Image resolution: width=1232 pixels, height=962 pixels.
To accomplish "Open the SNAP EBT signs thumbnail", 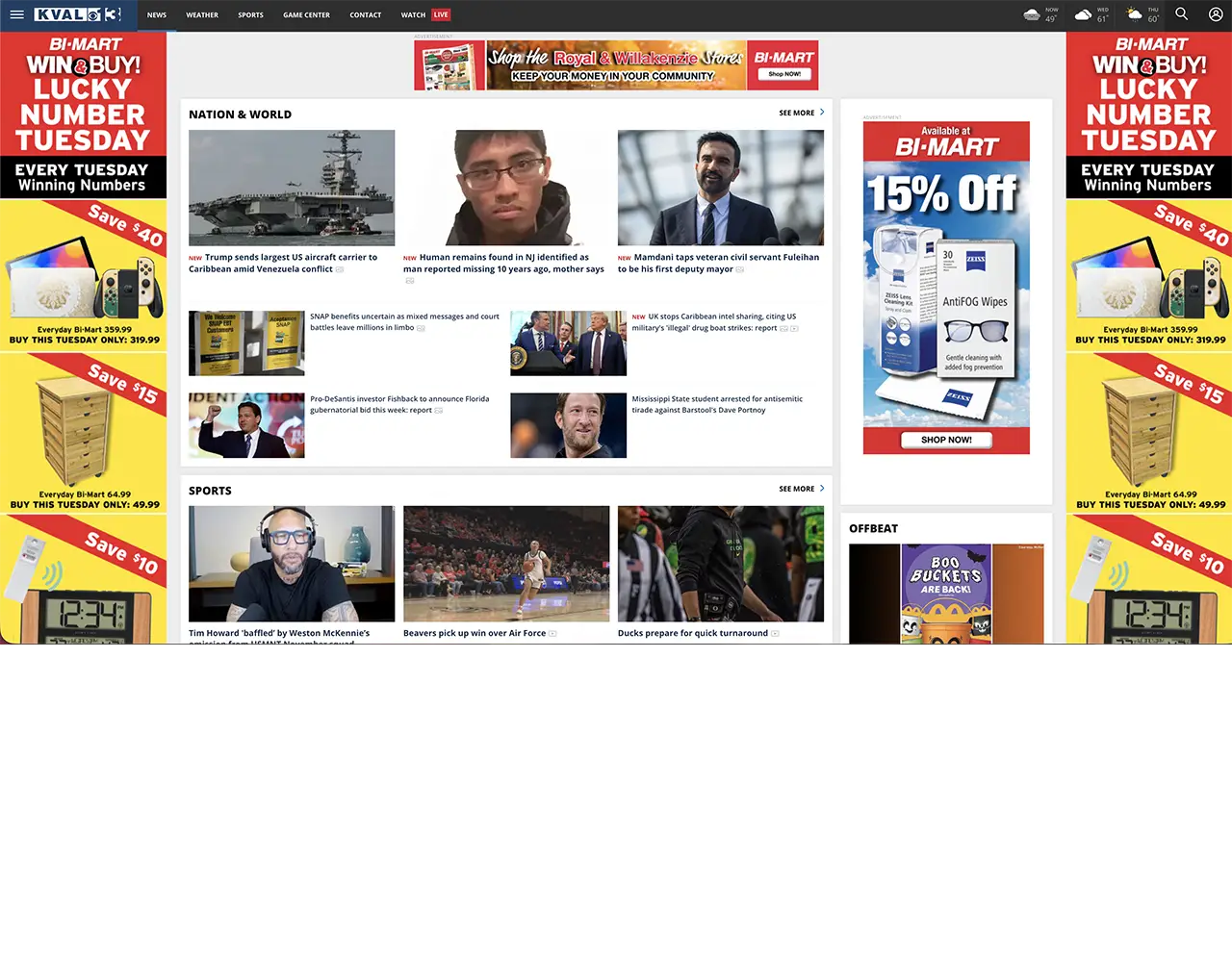I will pos(246,343).
